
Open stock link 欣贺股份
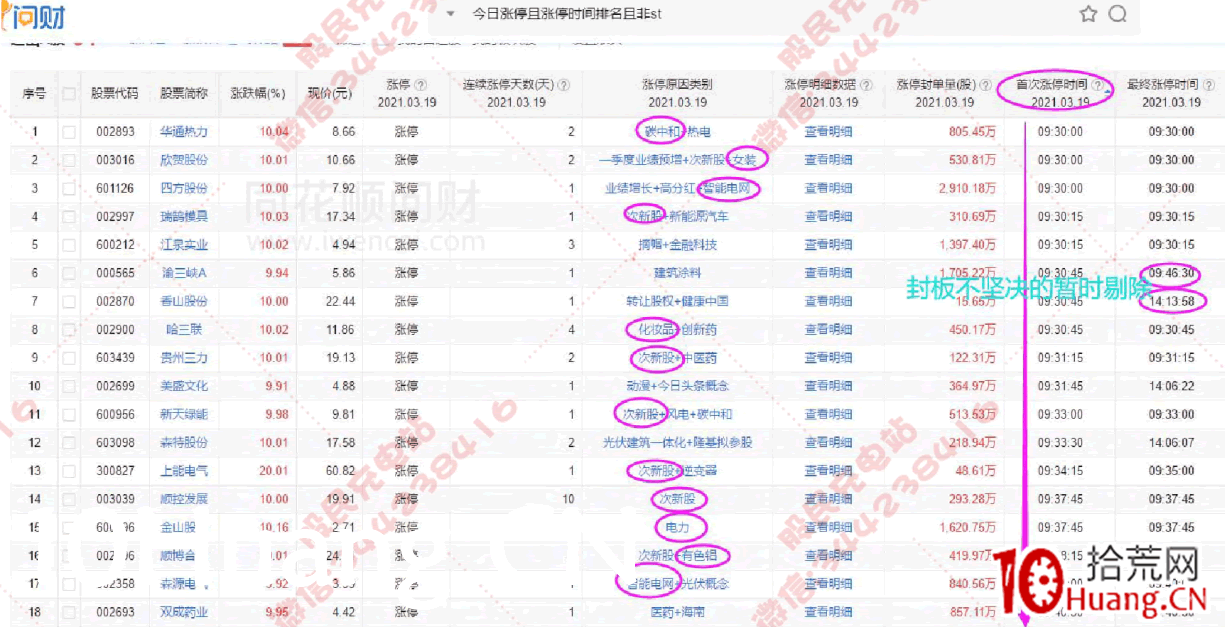coord(184,160)
